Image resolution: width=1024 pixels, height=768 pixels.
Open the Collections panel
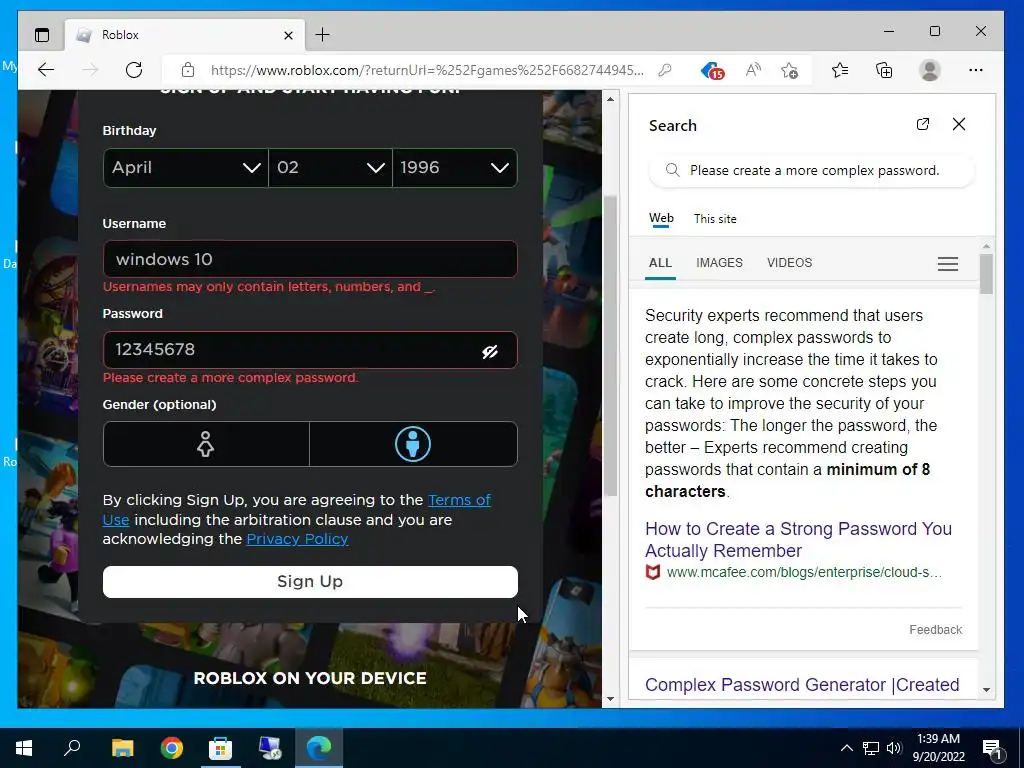tap(884, 70)
